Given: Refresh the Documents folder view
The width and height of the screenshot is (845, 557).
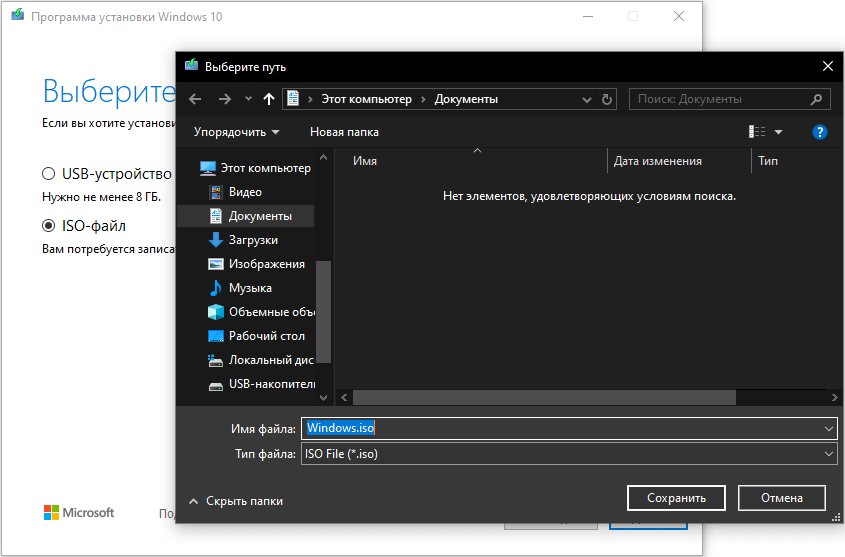Looking at the screenshot, I should pyautogui.click(x=607, y=99).
